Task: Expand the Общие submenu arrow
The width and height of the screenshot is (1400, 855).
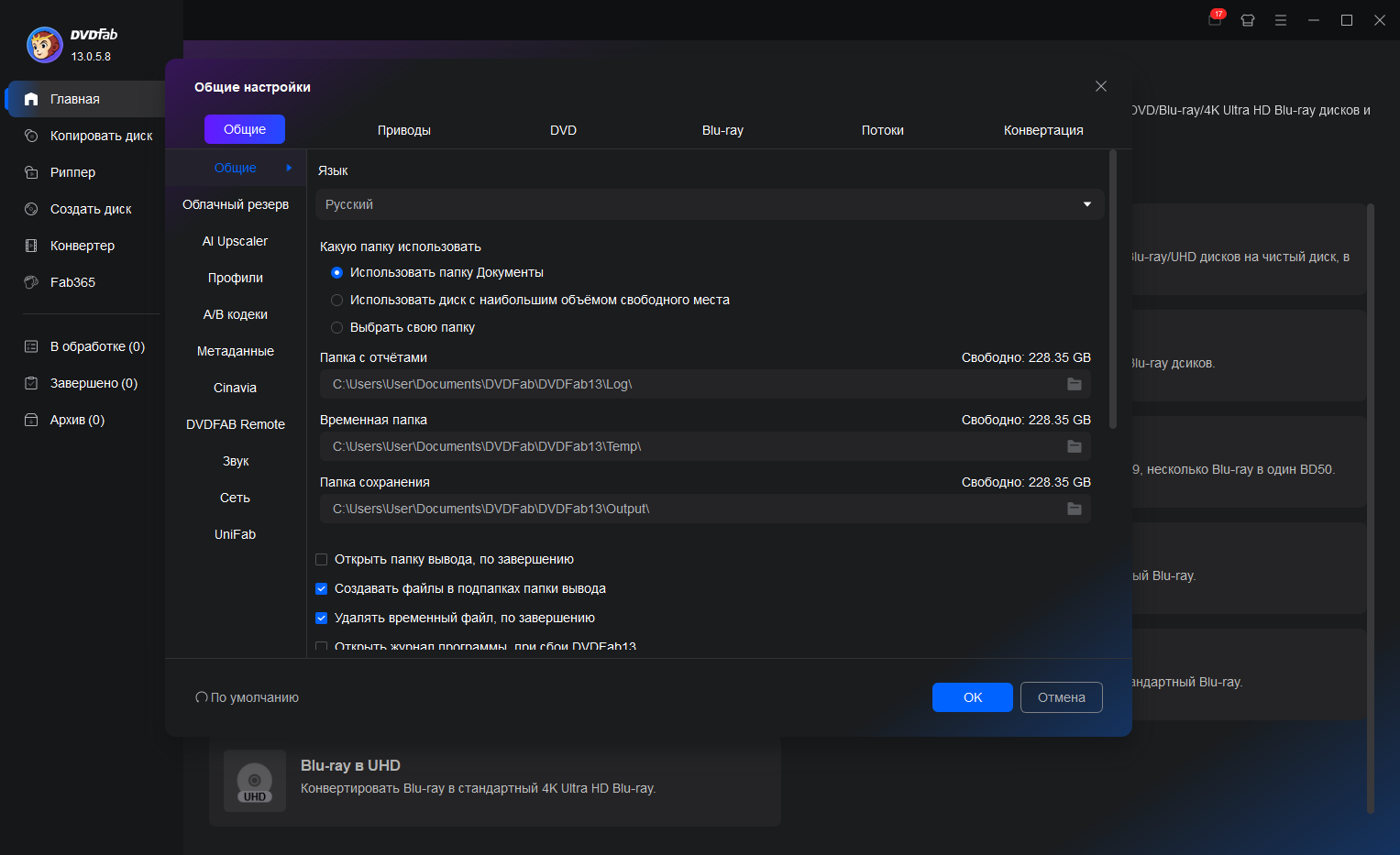Action: tap(289, 168)
